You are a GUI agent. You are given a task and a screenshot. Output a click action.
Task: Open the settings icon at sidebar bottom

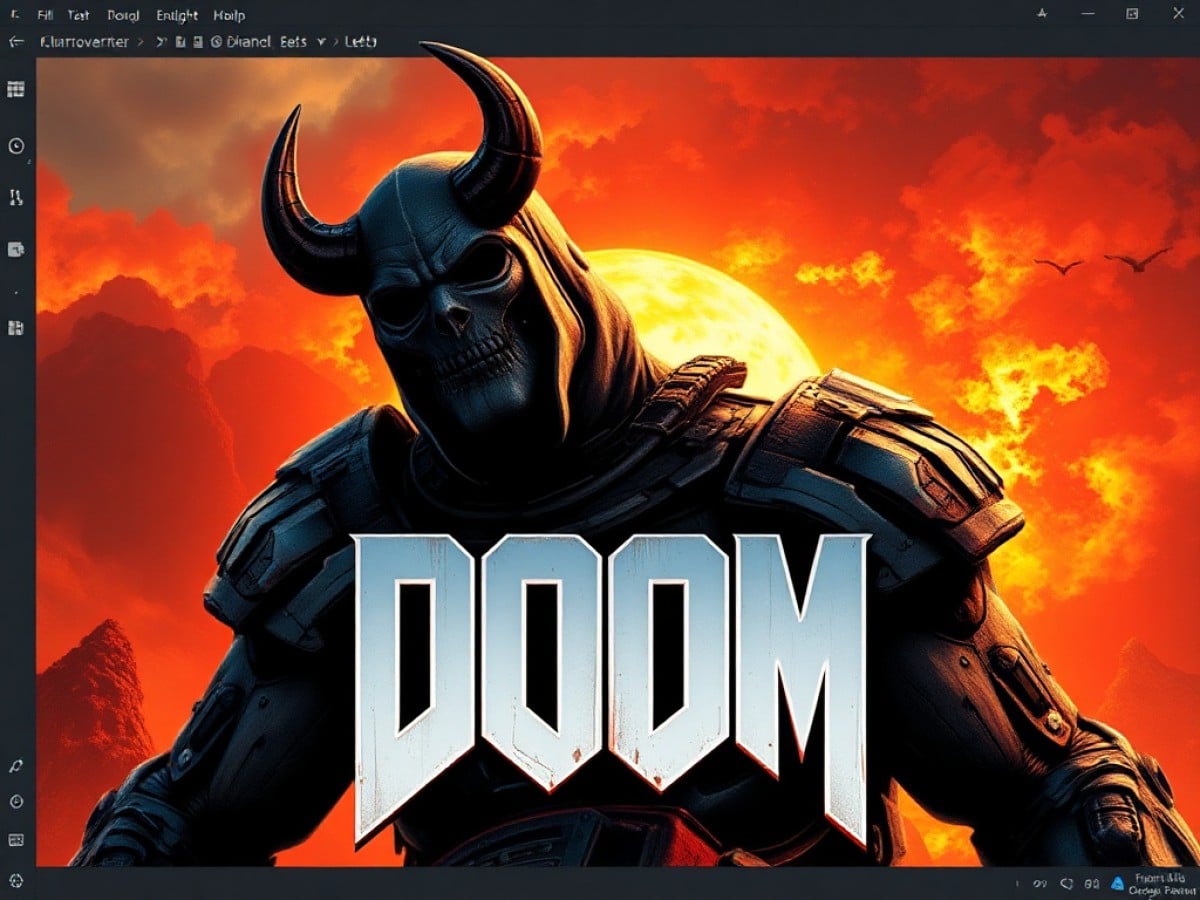[x=16, y=881]
